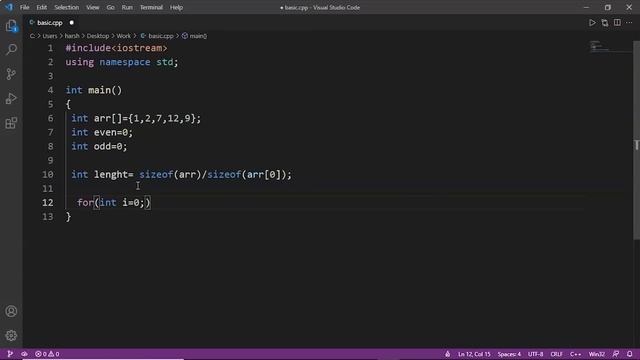This screenshot has width=640, height=360.
Task: Click on 'sizeof(arr[0]);' on line 10
Action: click(249, 174)
